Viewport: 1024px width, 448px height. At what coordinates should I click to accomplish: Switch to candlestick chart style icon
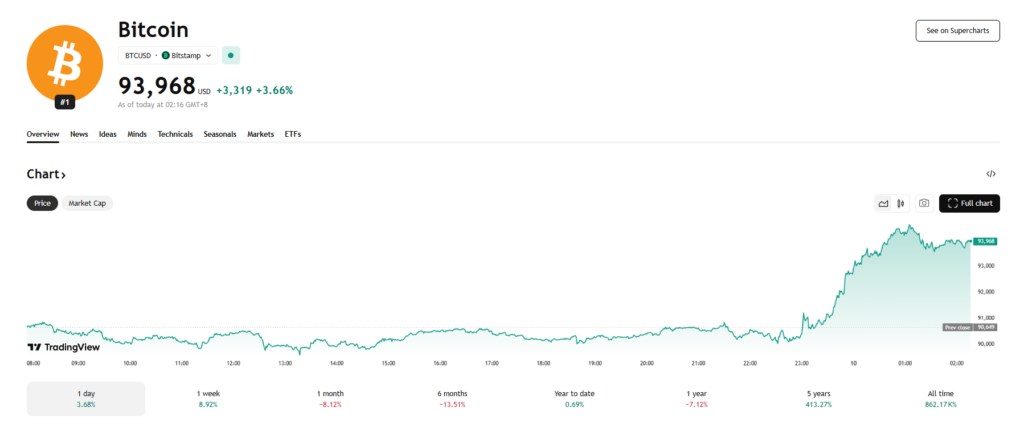901,203
